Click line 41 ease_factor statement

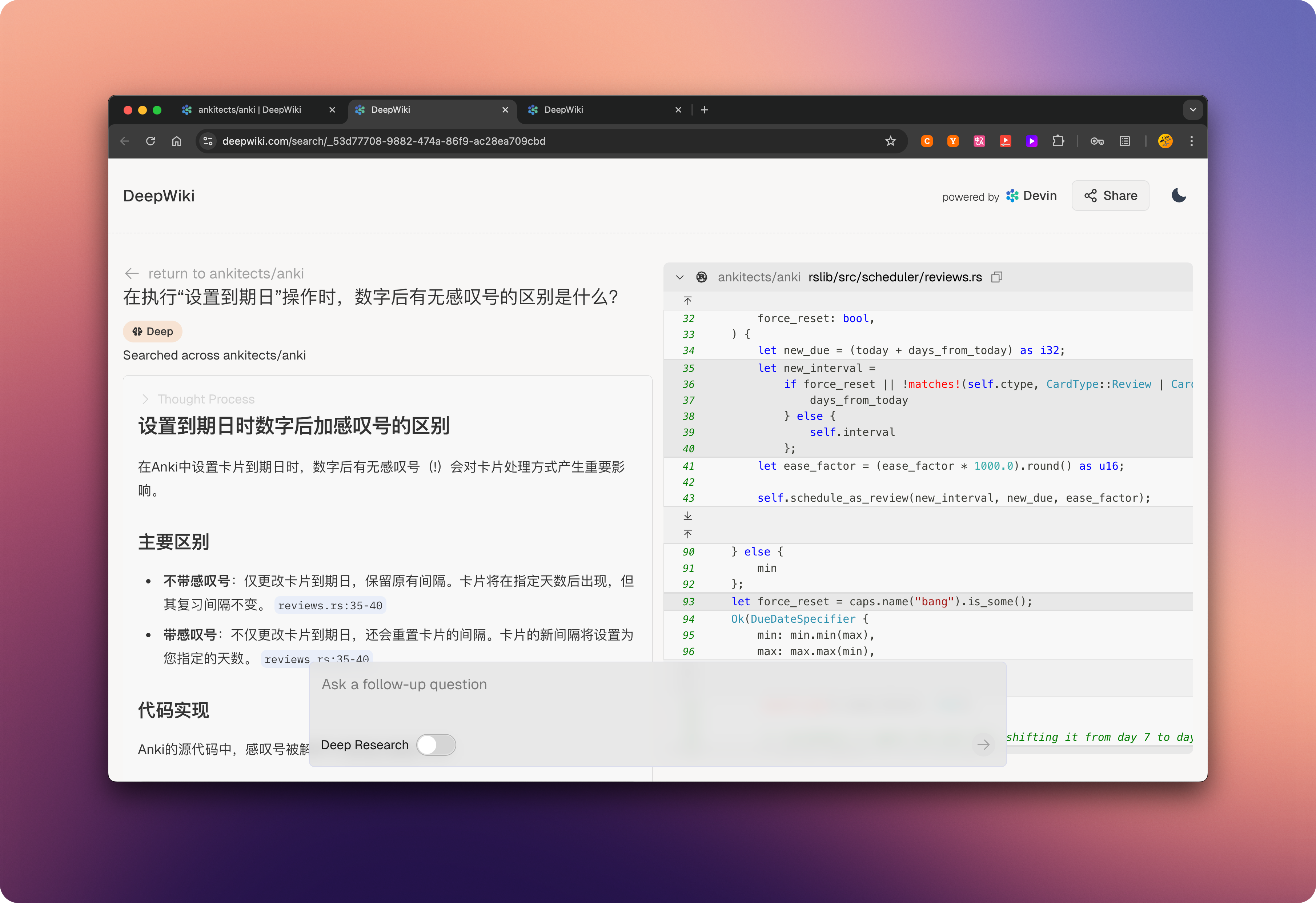coord(940,466)
